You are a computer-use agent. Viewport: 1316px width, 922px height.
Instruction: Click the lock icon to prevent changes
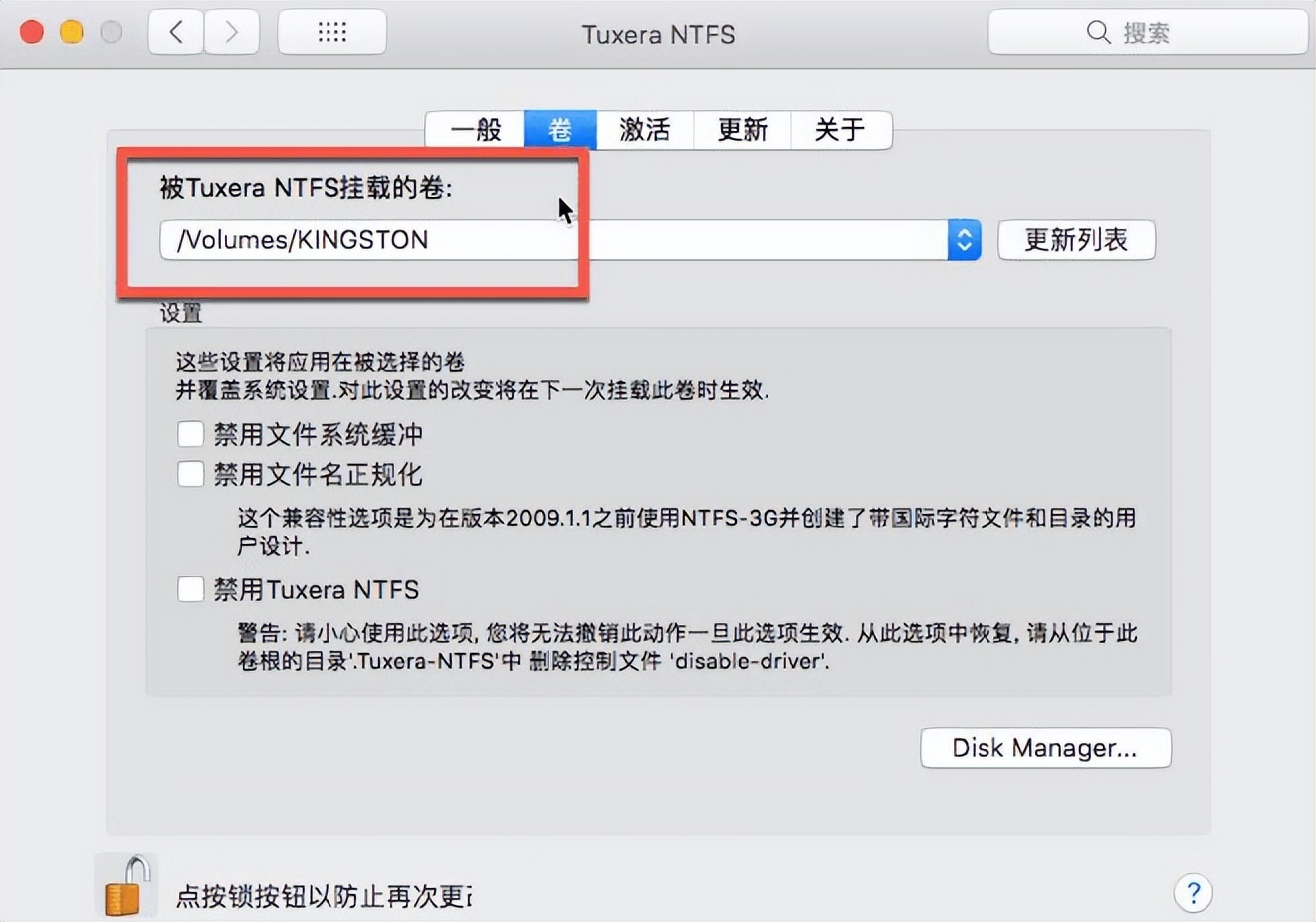point(126,885)
